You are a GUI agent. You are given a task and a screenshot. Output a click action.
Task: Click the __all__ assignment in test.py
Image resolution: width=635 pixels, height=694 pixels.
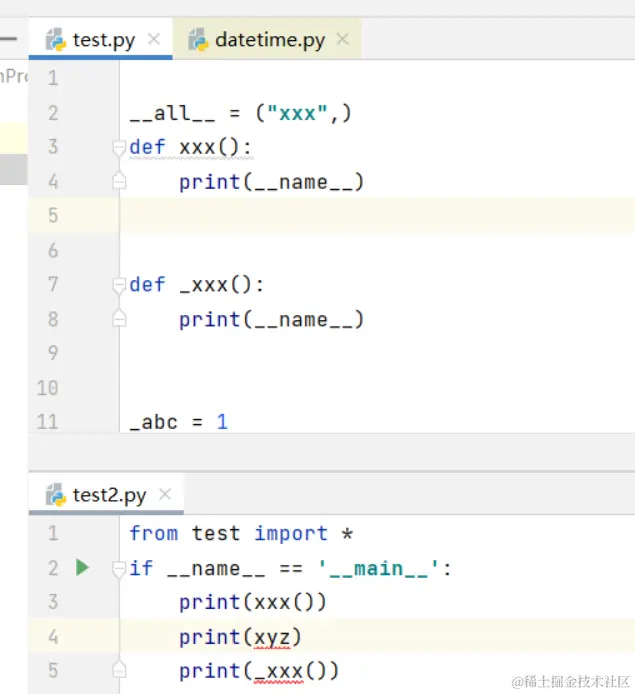click(240, 113)
